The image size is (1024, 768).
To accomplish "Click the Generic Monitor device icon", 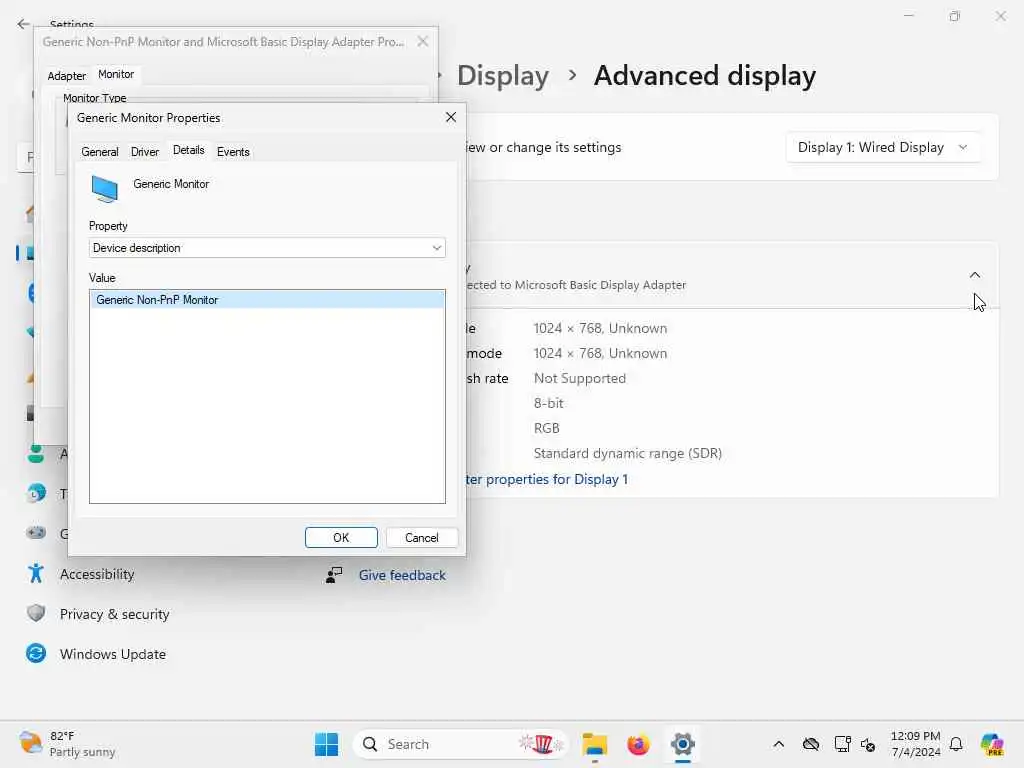I will [x=104, y=189].
